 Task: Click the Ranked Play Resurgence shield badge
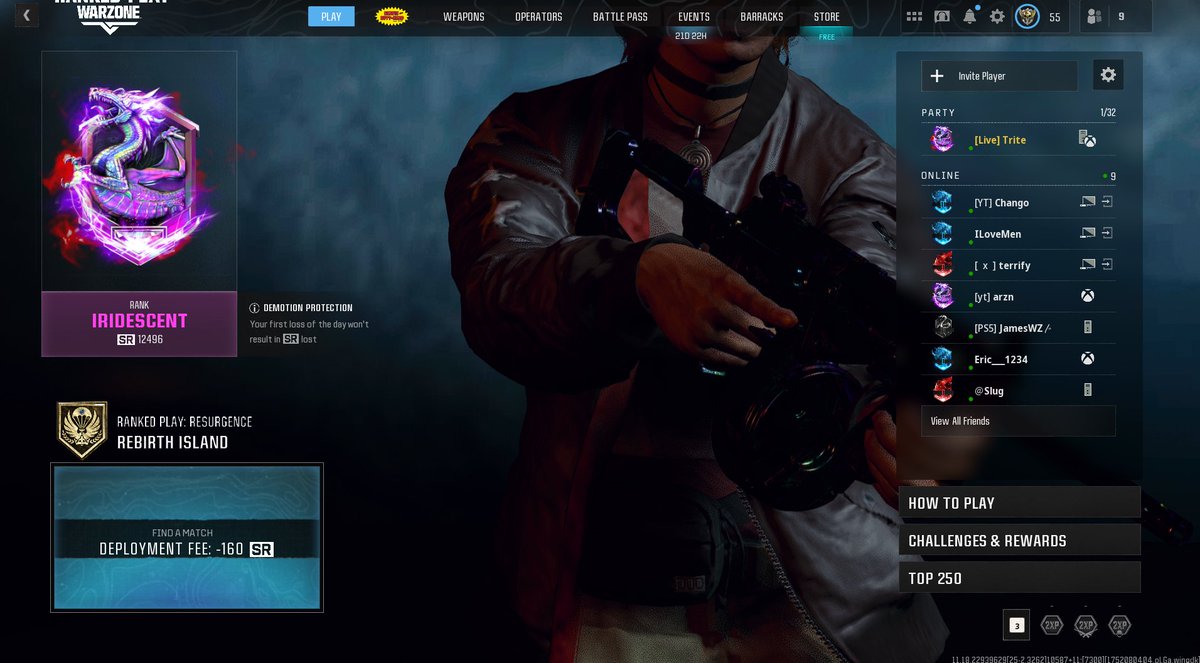(80, 428)
